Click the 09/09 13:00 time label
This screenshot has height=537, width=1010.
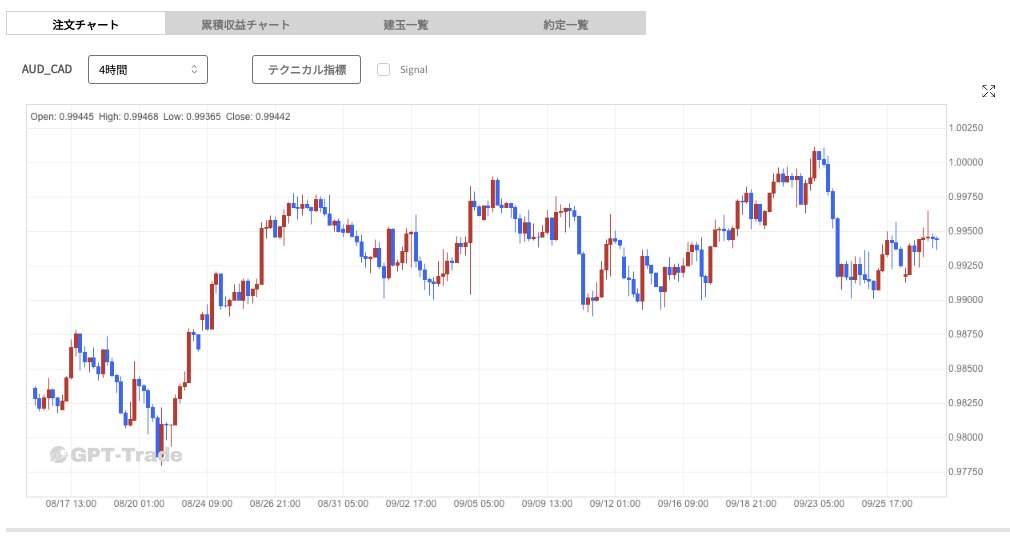click(x=547, y=504)
